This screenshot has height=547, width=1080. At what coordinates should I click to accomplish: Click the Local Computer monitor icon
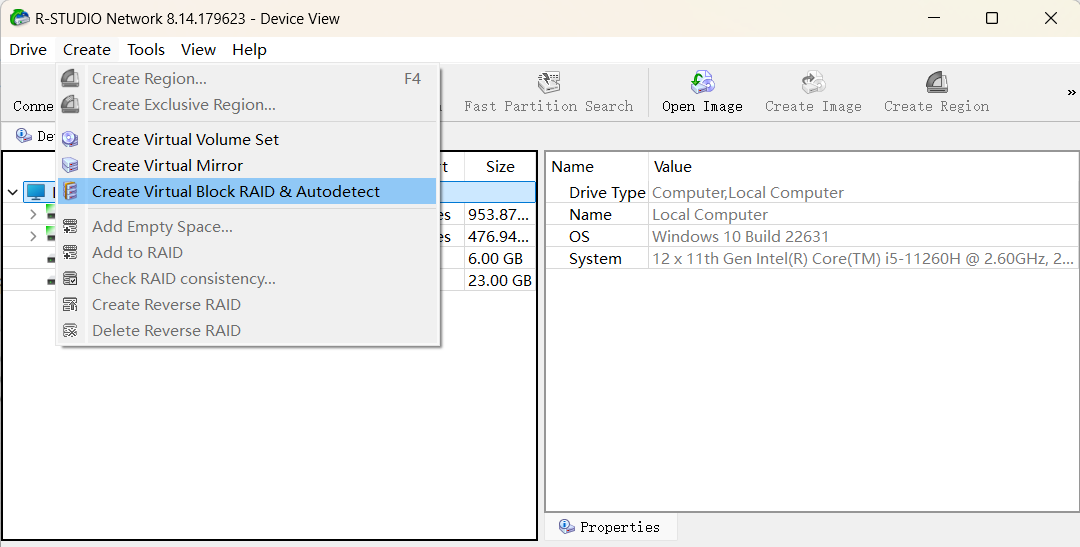coord(37,192)
